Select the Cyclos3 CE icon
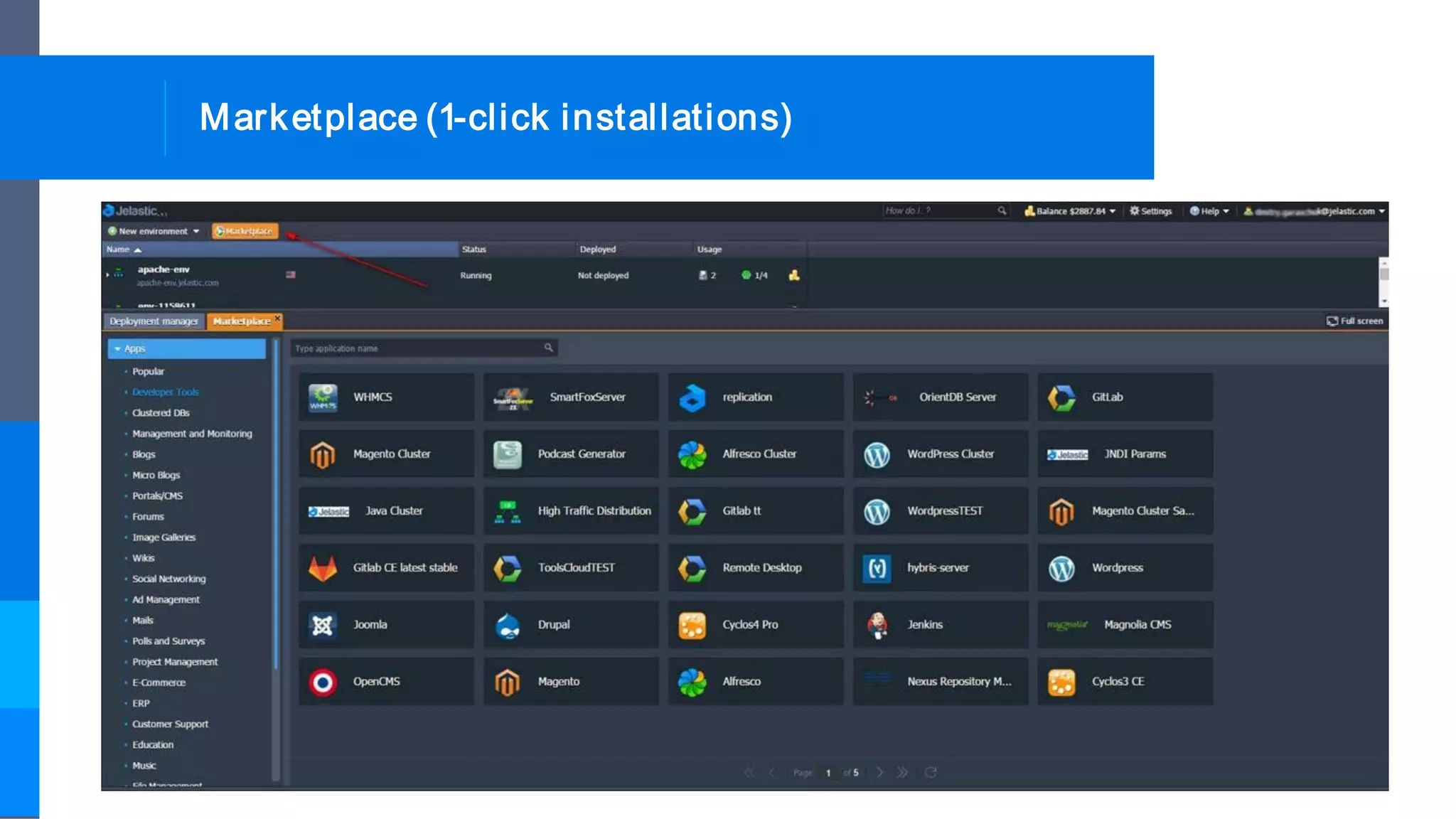 click(1061, 682)
